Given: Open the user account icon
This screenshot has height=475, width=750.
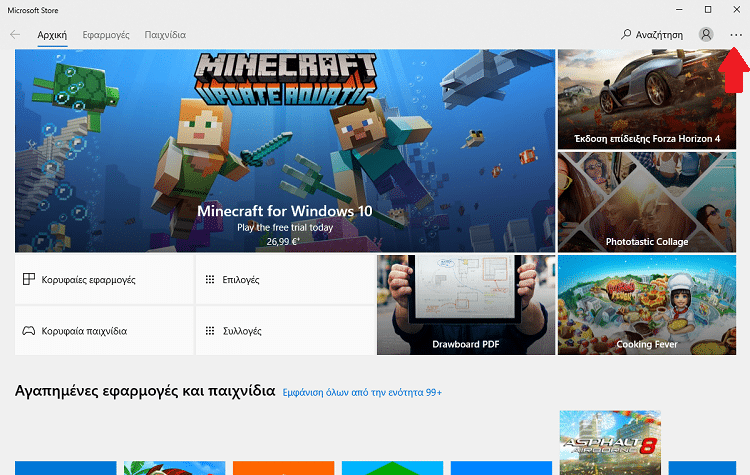Looking at the screenshot, I should [x=706, y=34].
